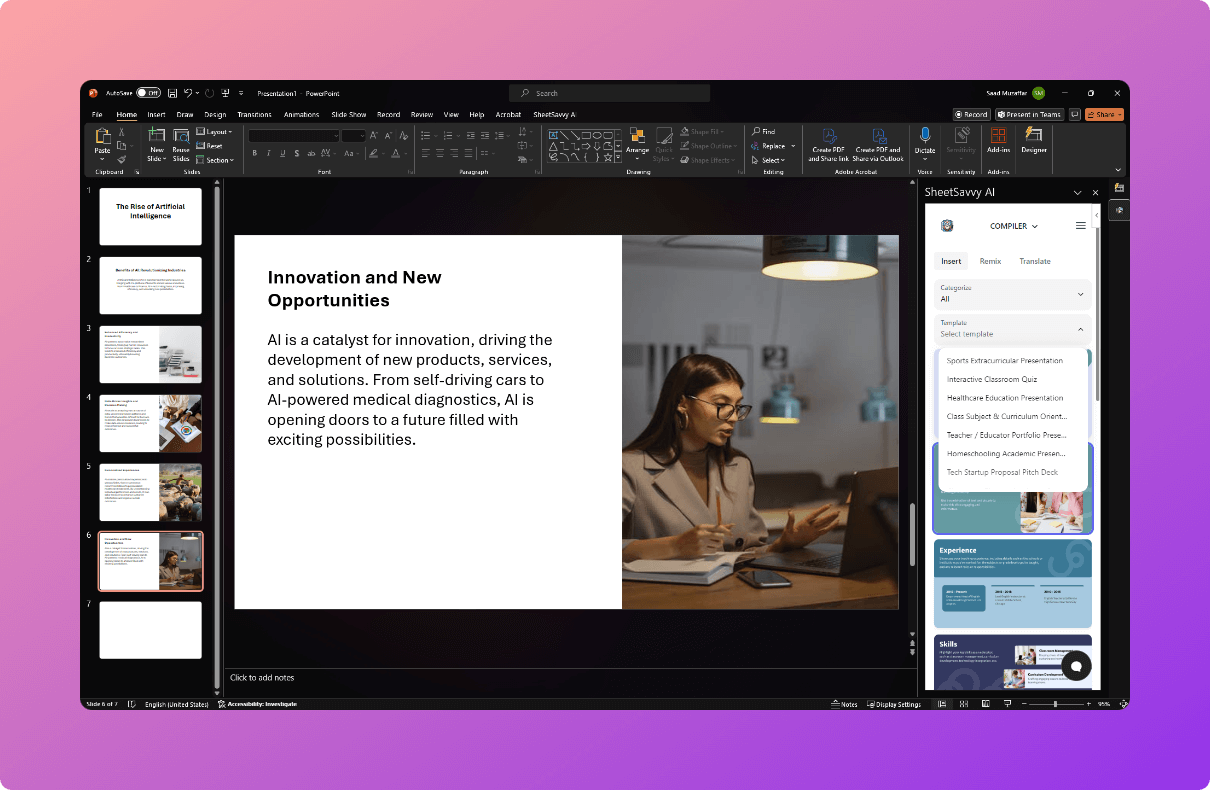Click the Reading View icon
This screenshot has height=790, width=1210.
985,704
